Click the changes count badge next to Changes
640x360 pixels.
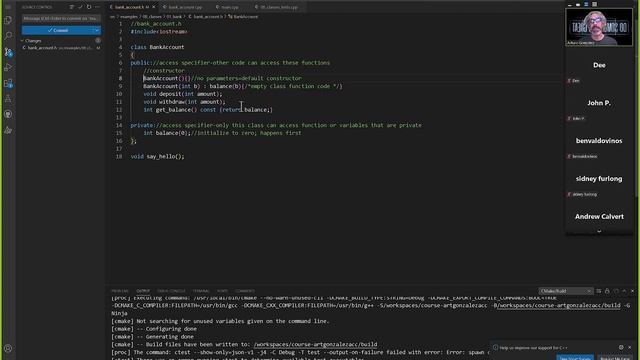(x=98, y=40)
